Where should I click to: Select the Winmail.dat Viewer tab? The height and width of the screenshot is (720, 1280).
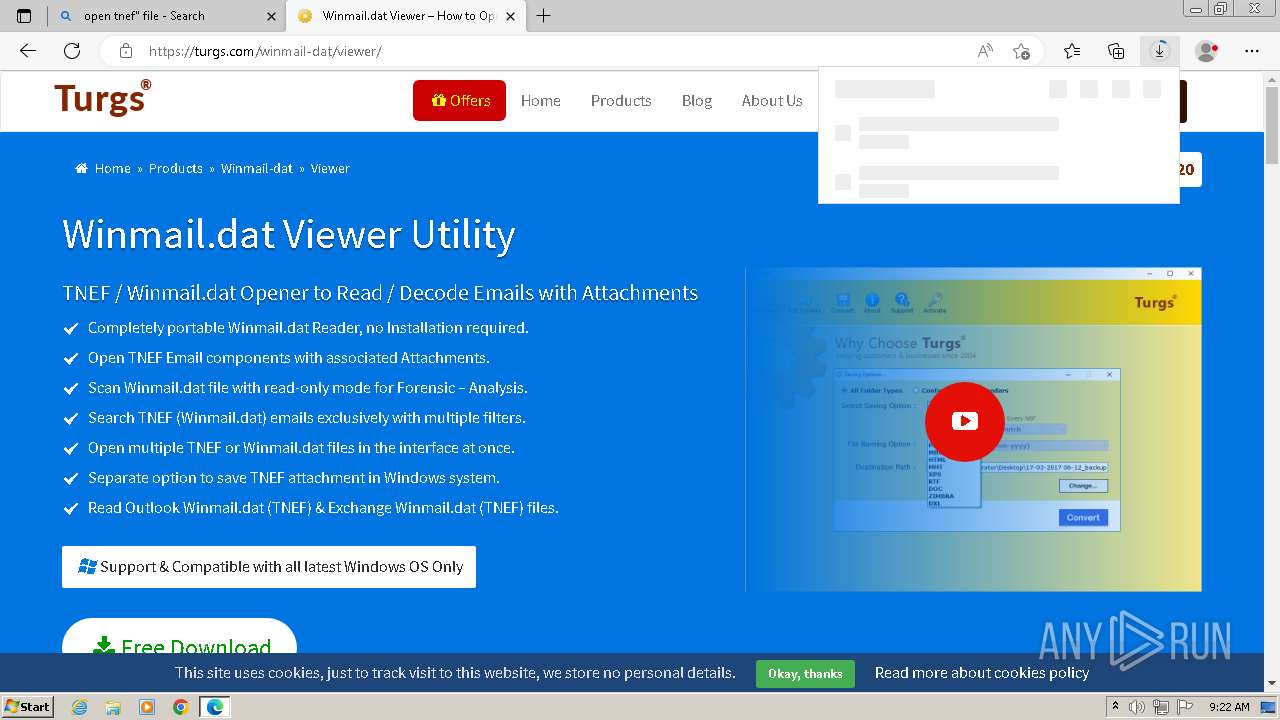tap(405, 16)
